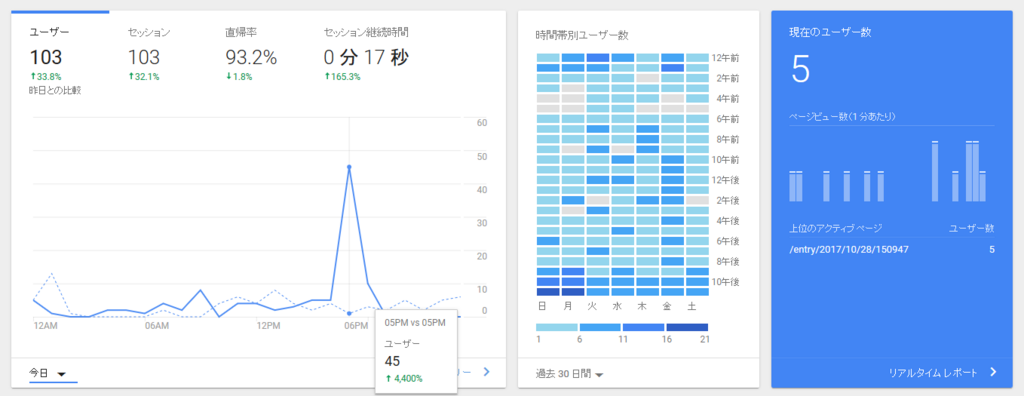Screen dimensions: 1024x396
Task: Click the 12午後 hour label on heatmap
Action: point(725,180)
